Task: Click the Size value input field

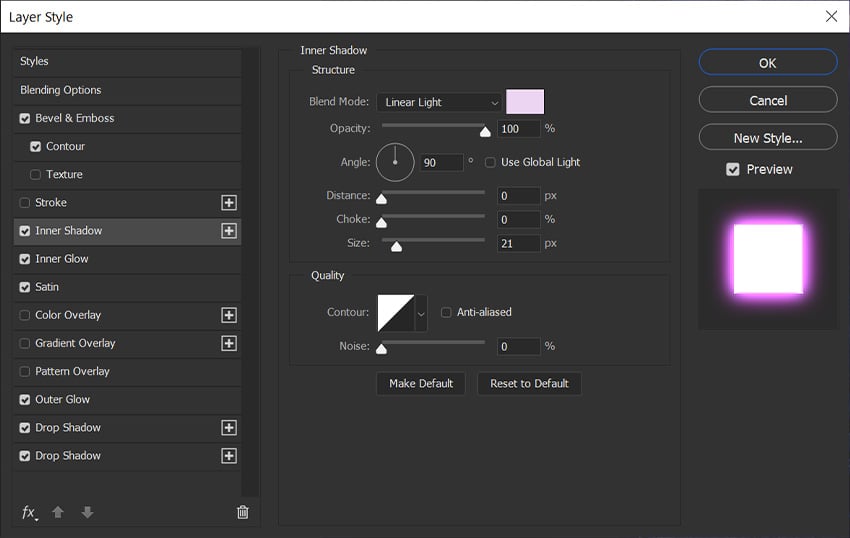Action: click(519, 243)
